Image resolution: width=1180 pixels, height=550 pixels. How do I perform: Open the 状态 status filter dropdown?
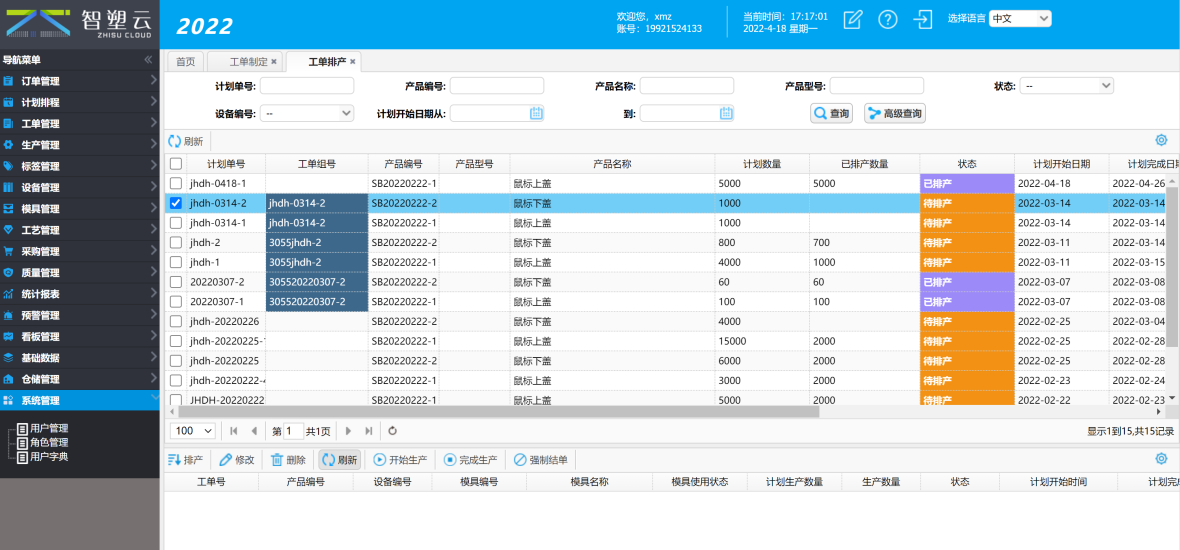(1066, 87)
